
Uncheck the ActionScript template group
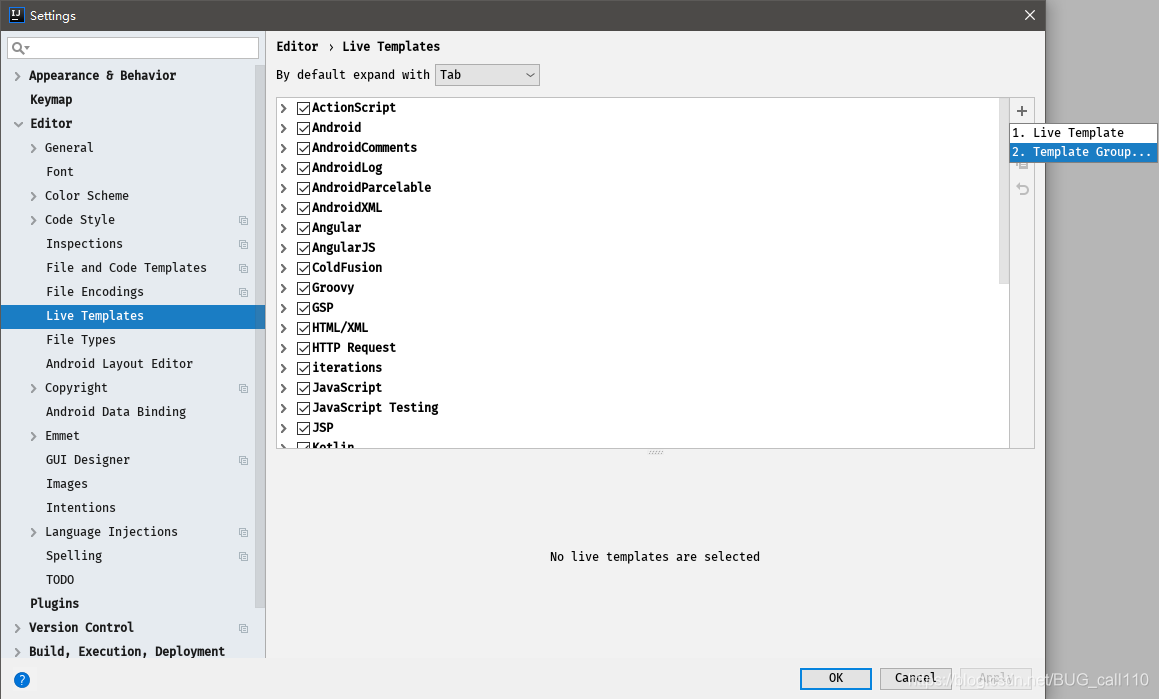[303, 107]
